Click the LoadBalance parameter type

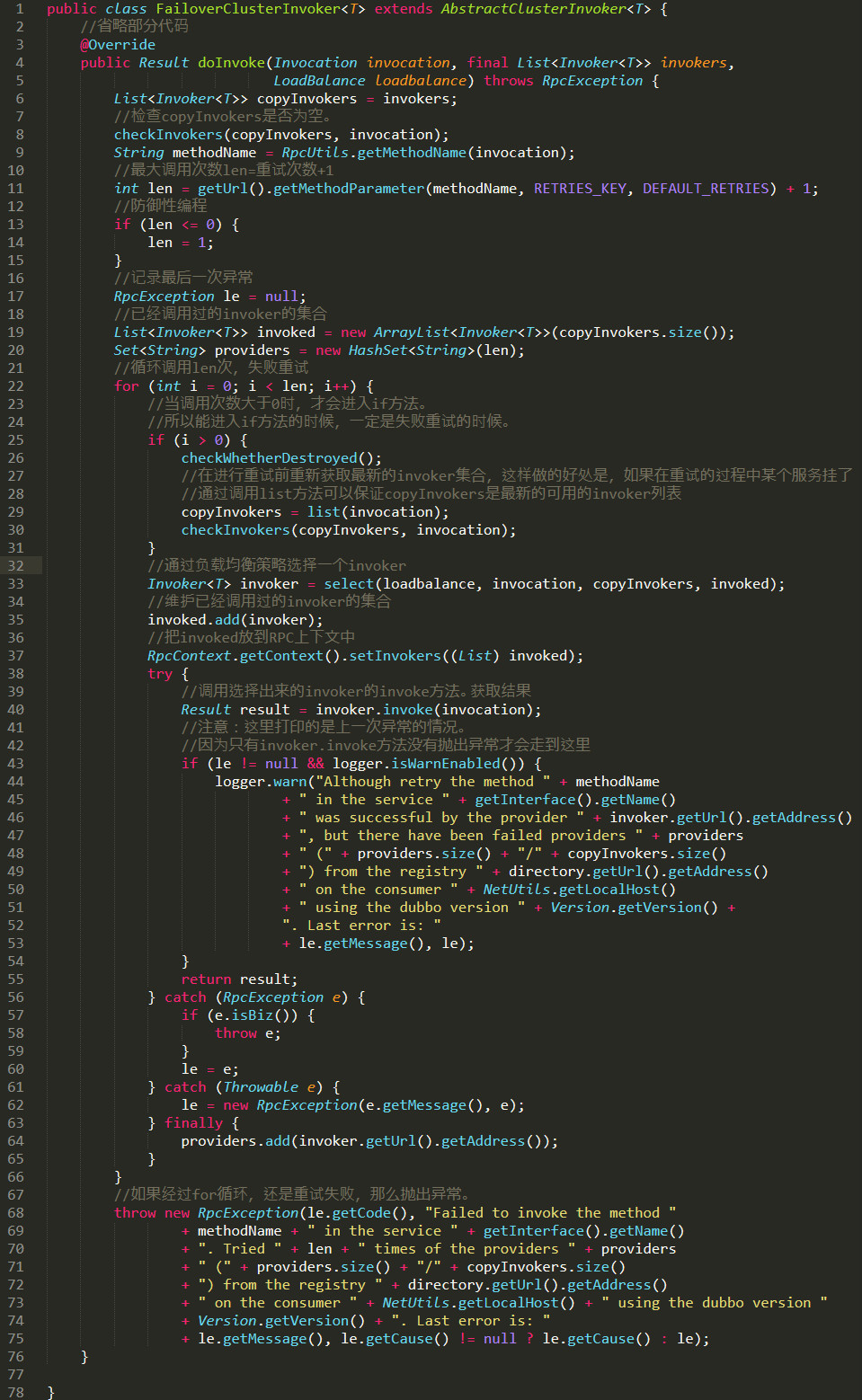pyautogui.click(x=319, y=81)
